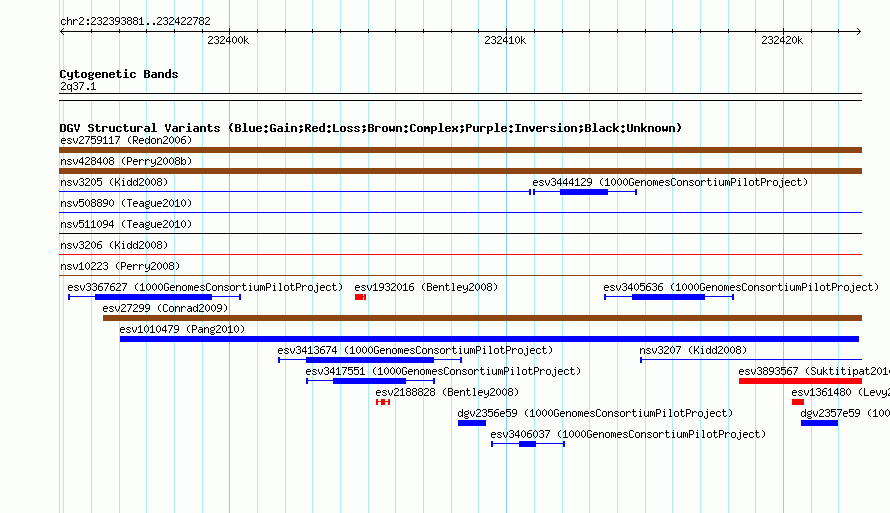Viewport: 890px width, 513px height.
Task: Click the left arrowhead of the ruler
Action: pyautogui.click(x=62, y=31)
